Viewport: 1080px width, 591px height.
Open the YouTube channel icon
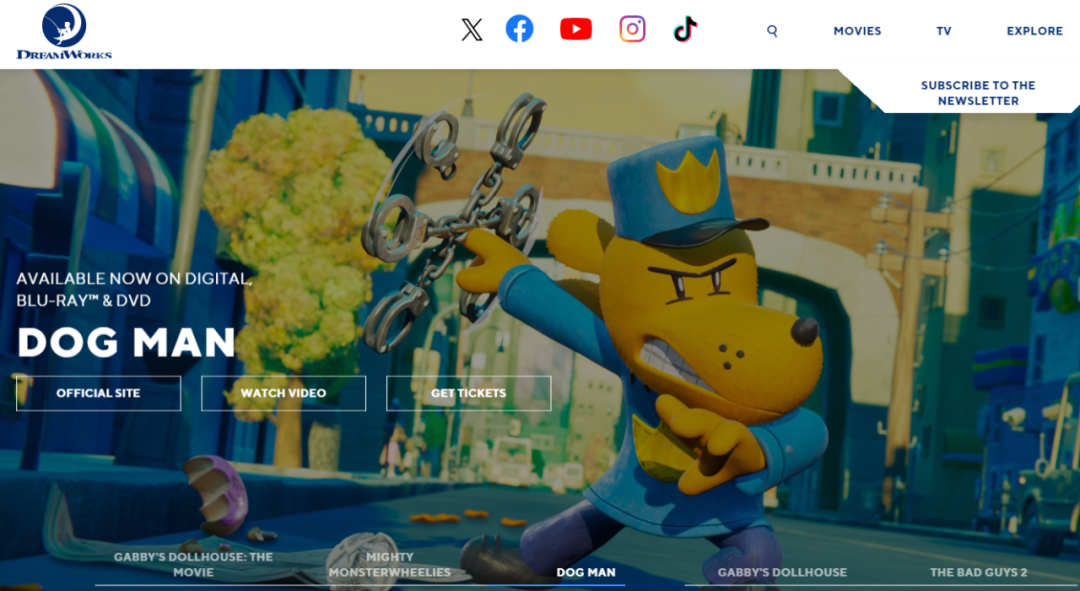point(576,29)
